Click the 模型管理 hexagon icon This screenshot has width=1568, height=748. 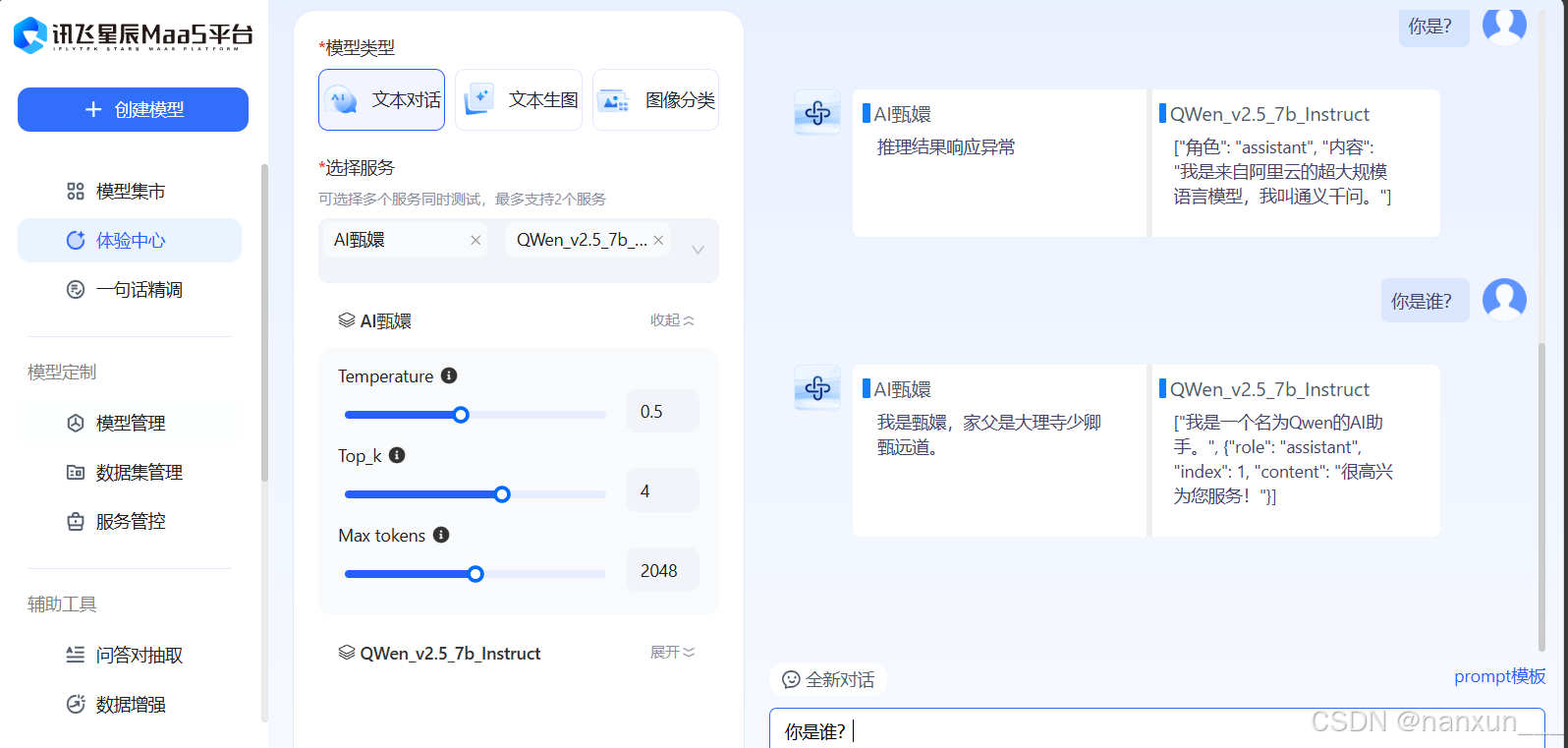tap(76, 423)
